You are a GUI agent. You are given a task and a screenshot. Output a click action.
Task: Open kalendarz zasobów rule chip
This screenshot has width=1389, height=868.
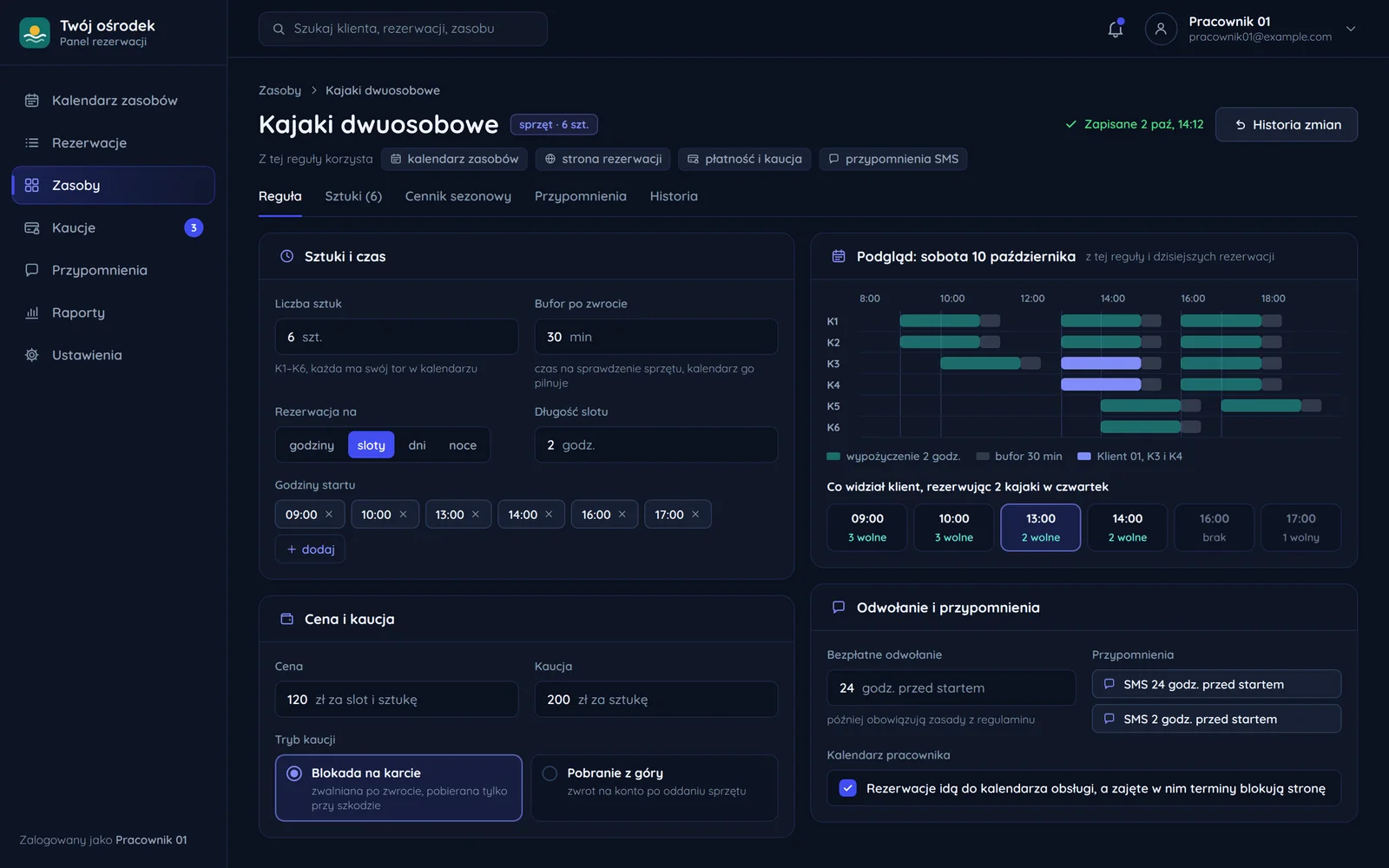click(x=454, y=159)
